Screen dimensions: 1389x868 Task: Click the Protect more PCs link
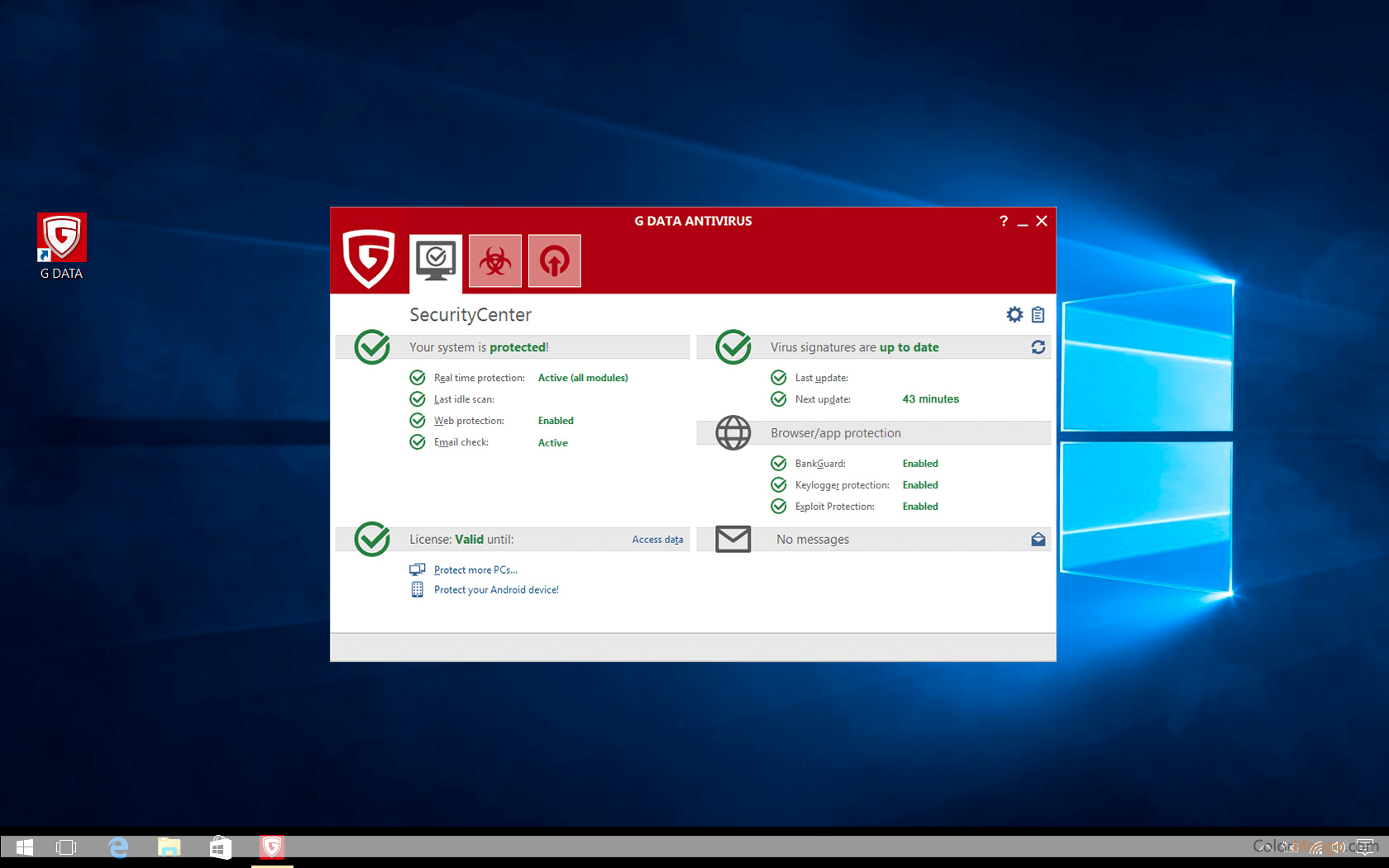coord(475,570)
